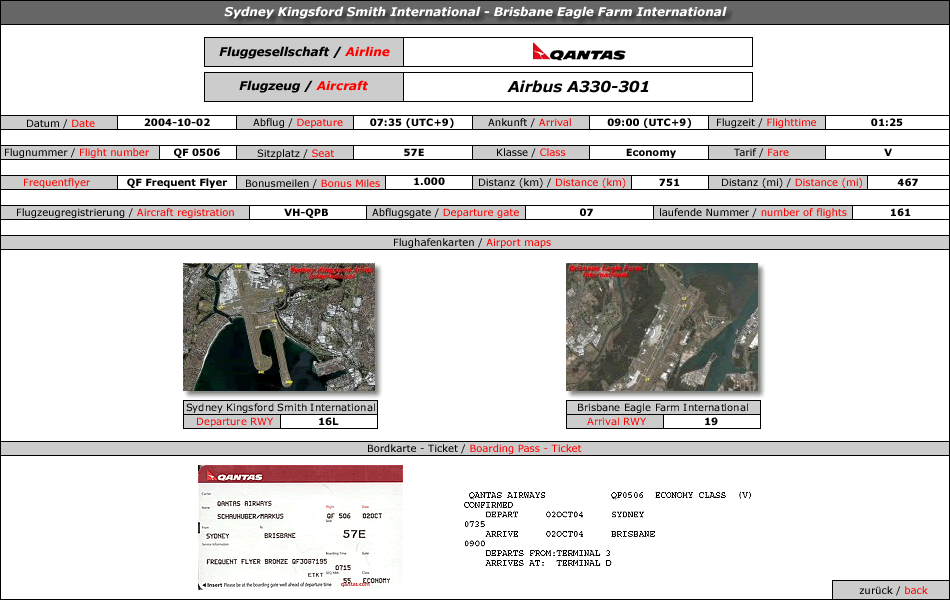This screenshot has width=950, height=600.
Task: Click the Airbus A330-301 aircraft name
Action: (578, 87)
